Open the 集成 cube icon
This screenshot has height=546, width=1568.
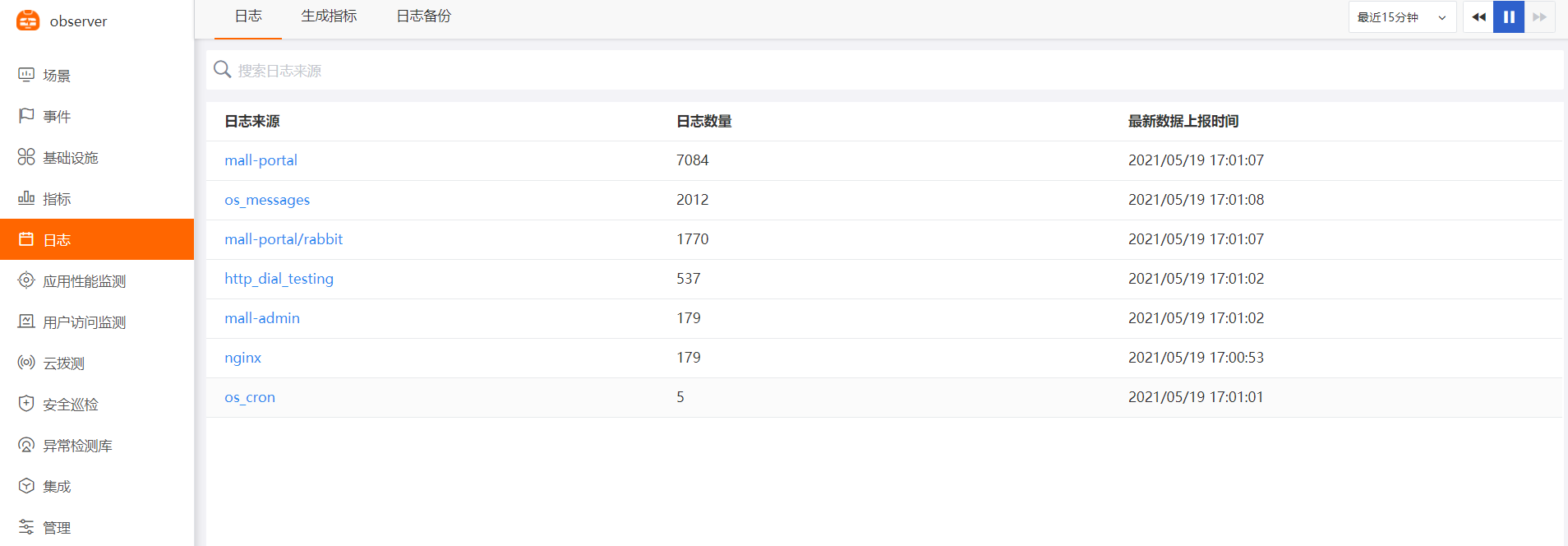tap(26, 486)
